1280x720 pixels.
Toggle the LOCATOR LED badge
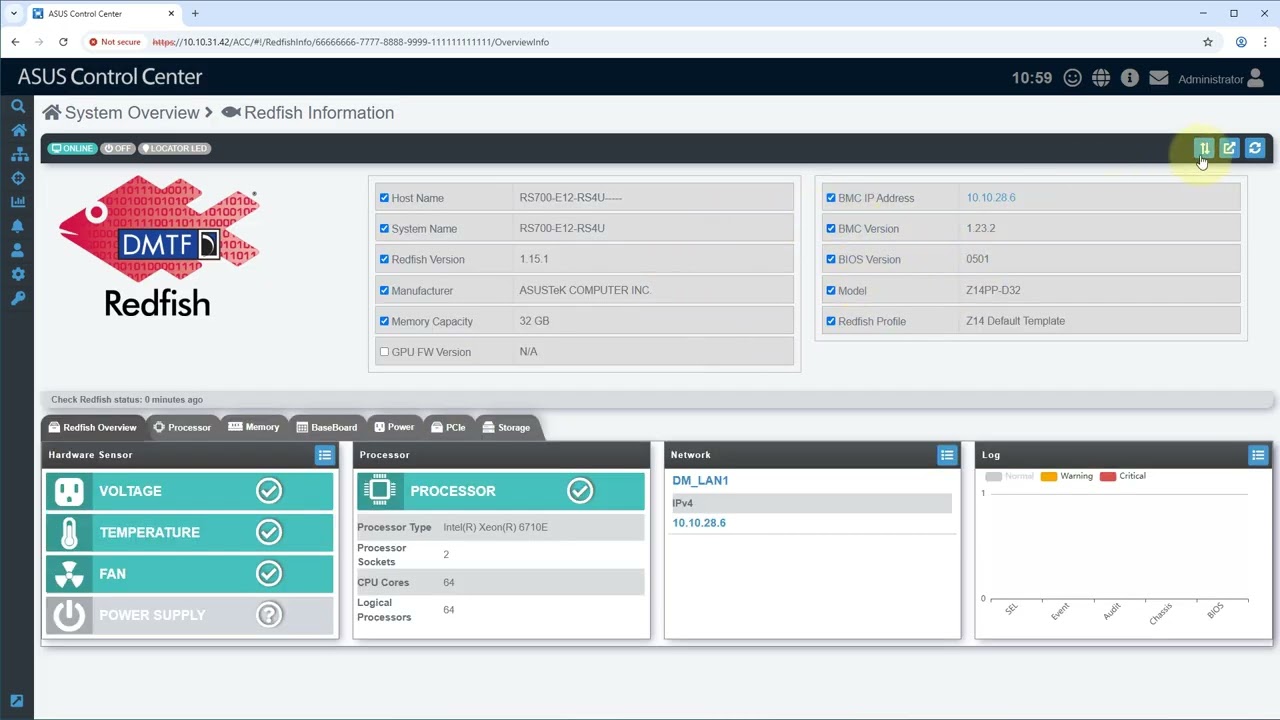(x=174, y=148)
